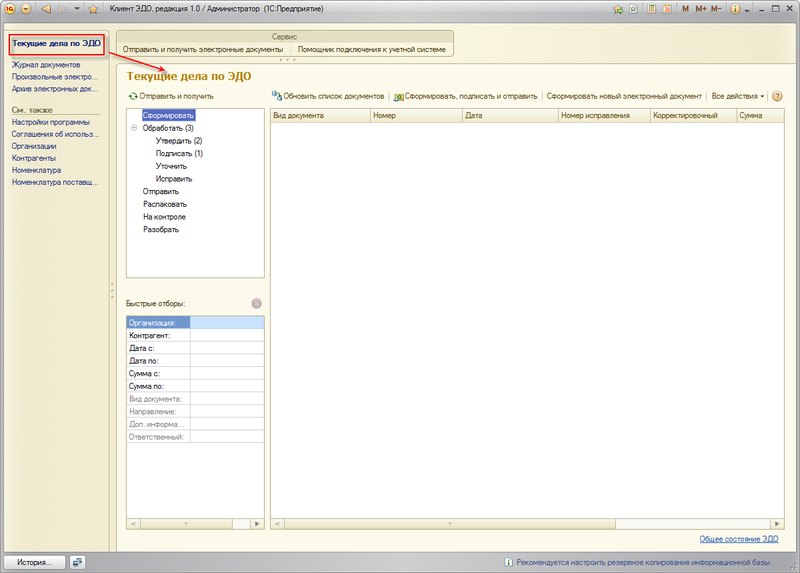This screenshot has height=573, width=800.
Task: Click the info 'i' icon in title bar
Action: (736, 8)
